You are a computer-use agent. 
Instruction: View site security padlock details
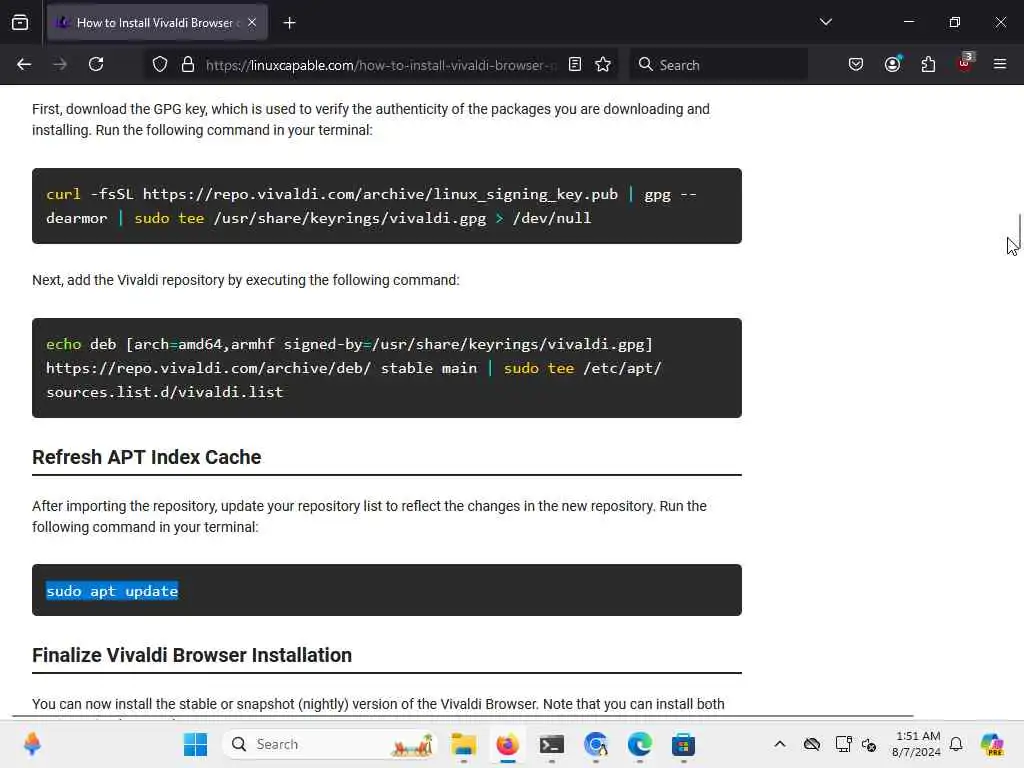click(188, 65)
